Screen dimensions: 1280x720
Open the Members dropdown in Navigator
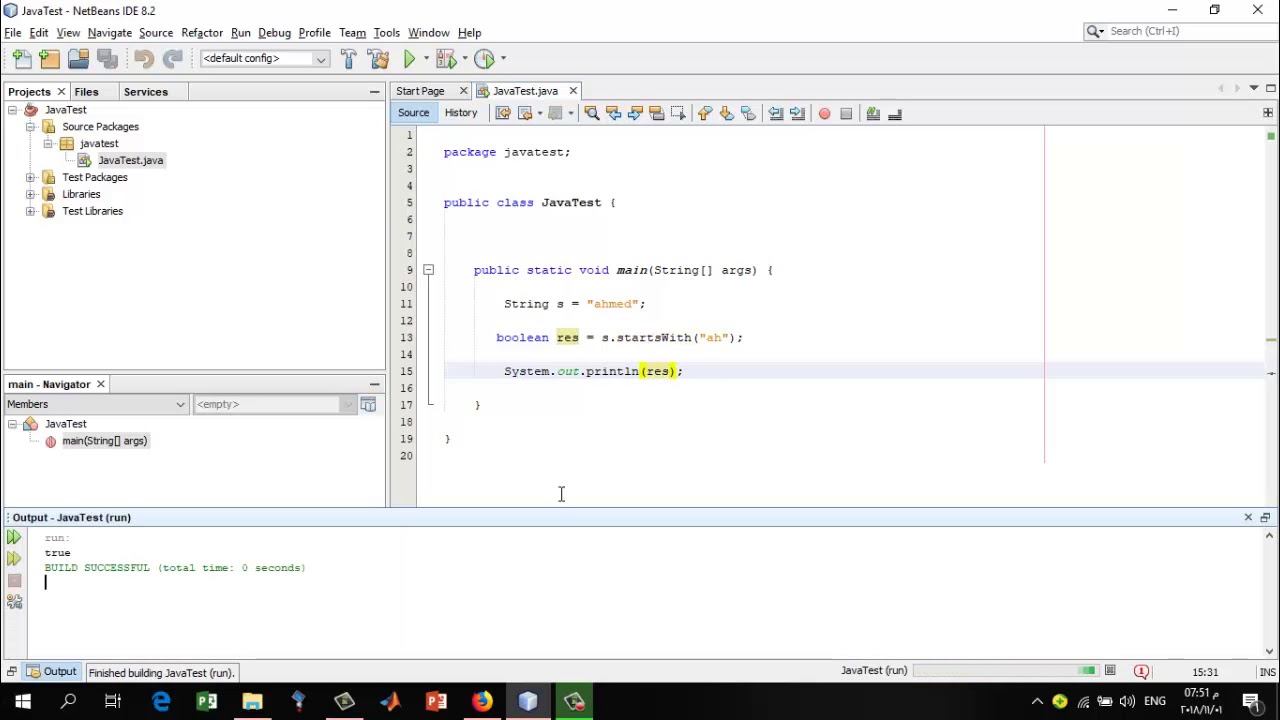pyautogui.click(x=96, y=404)
